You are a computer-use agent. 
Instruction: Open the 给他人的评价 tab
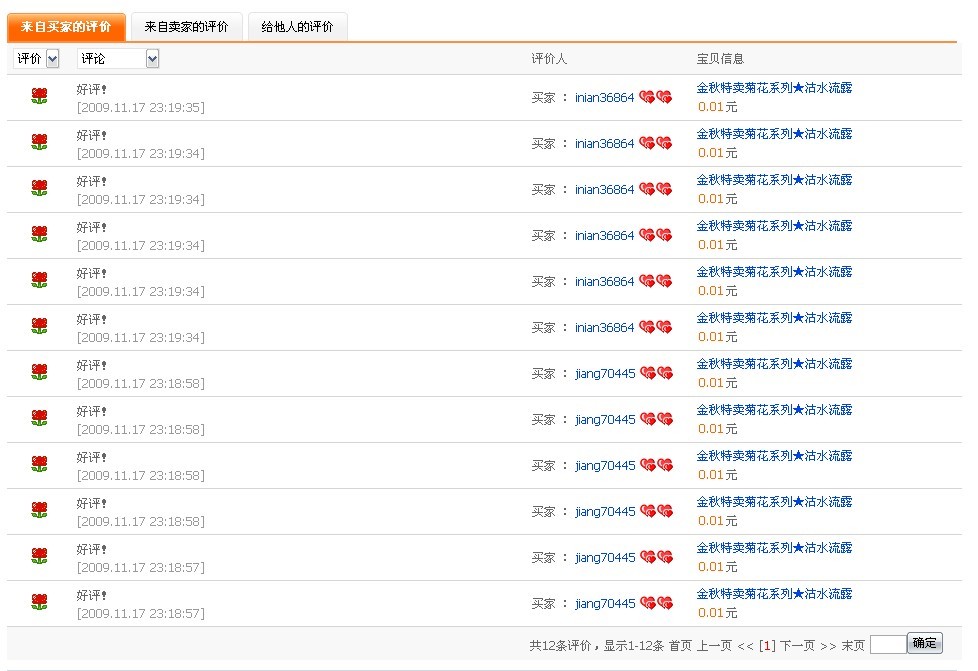tap(297, 27)
